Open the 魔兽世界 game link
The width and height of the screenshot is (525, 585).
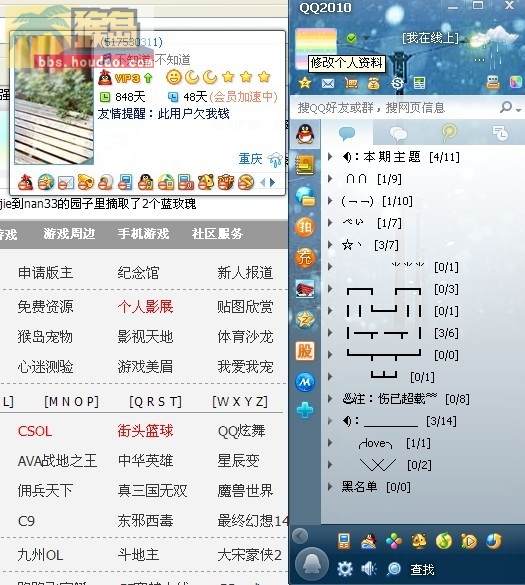tap(245, 491)
